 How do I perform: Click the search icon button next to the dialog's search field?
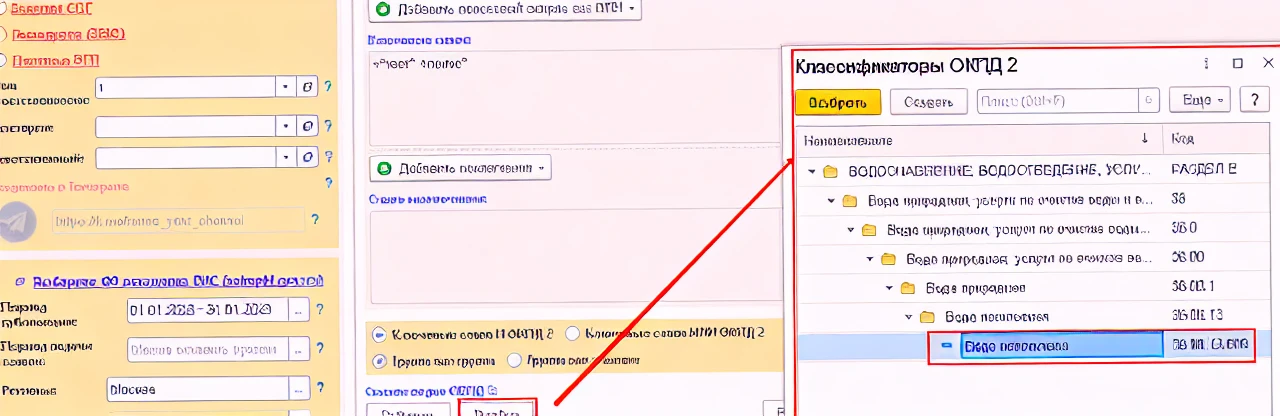pyautogui.click(x=1150, y=101)
